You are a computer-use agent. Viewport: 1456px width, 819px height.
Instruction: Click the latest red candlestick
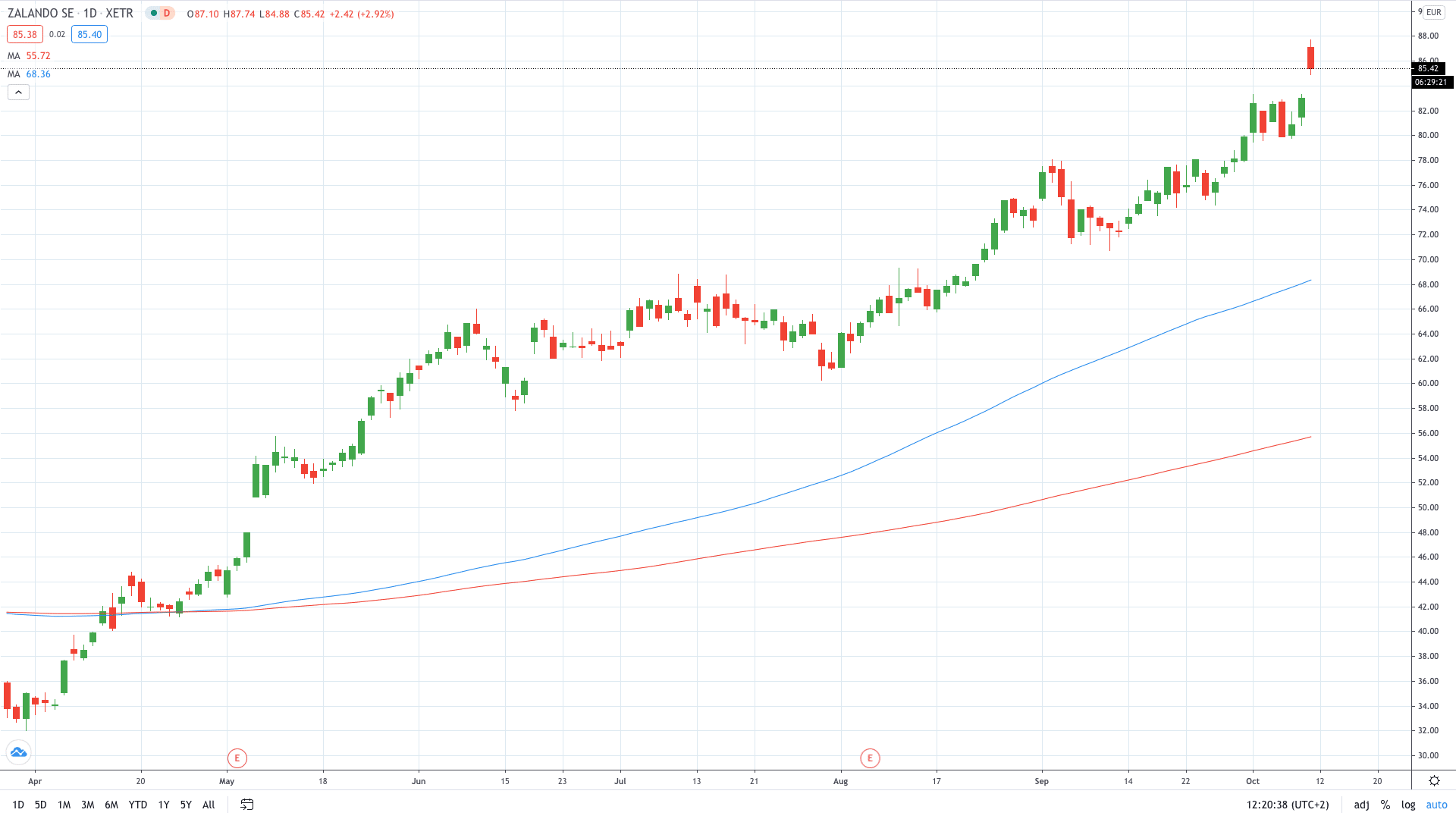[1310, 58]
